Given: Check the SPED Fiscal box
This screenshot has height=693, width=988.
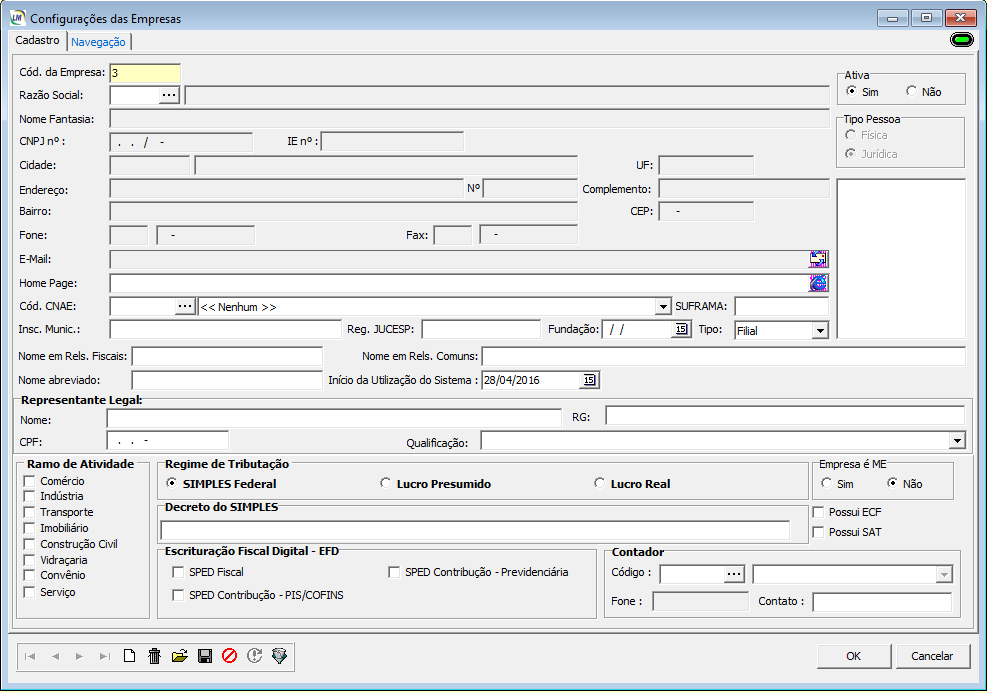Looking at the screenshot, I should click(x=178, y=572).
